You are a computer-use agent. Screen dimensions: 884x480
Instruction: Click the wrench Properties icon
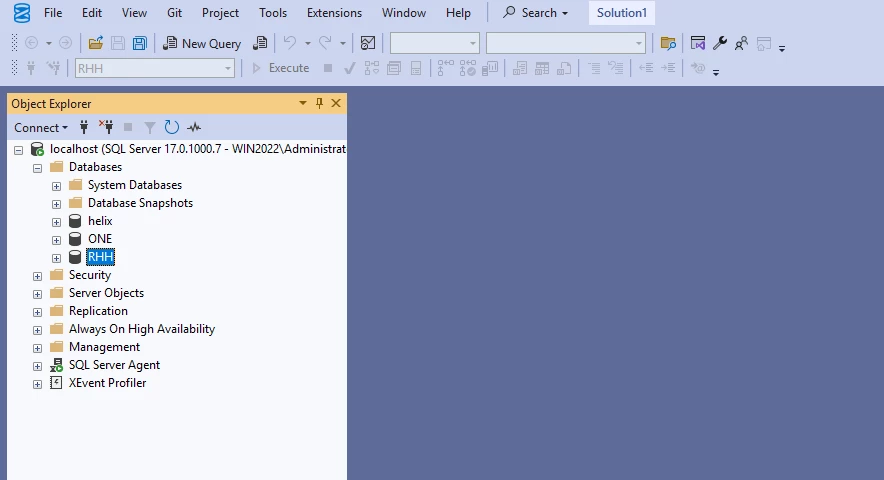point(719,43)
